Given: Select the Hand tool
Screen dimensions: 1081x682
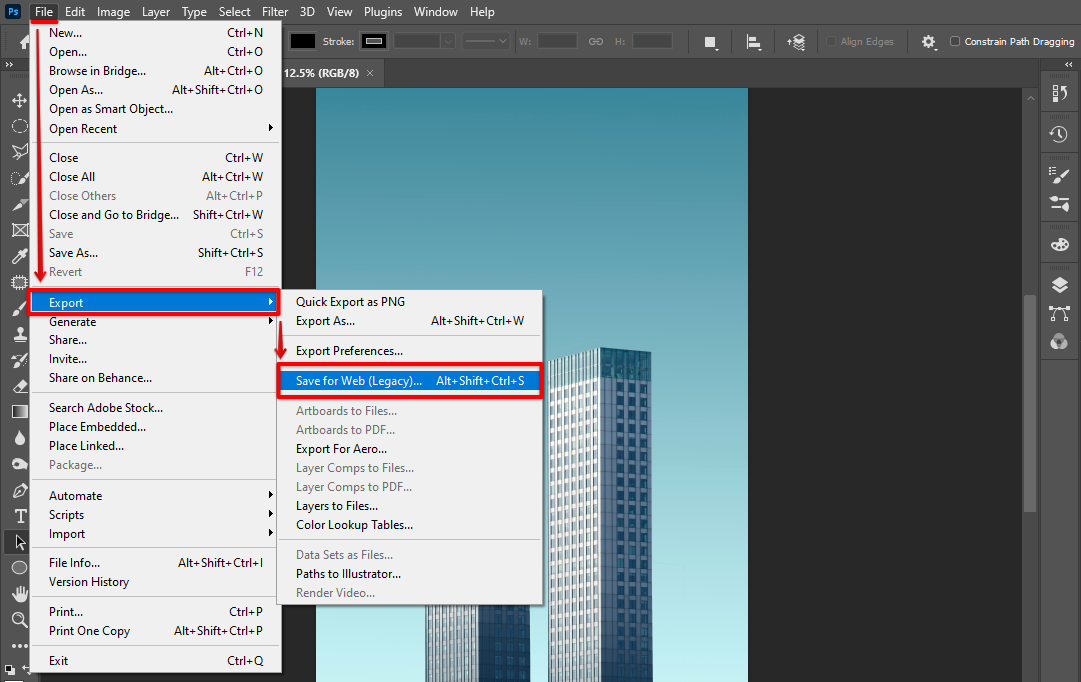Looking at the screenshot, I should [x=19, y=594].
